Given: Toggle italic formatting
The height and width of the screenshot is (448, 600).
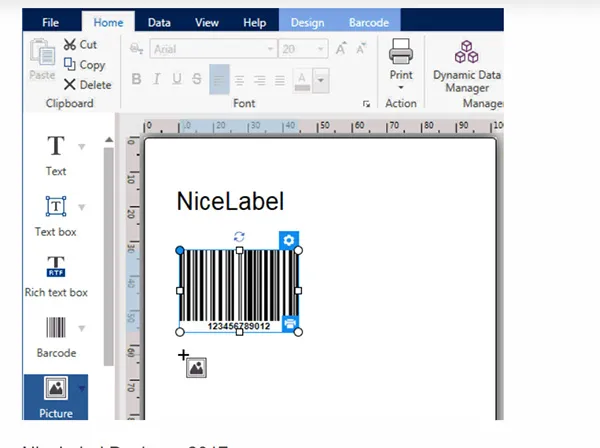Looking at the screenshot, I should tap(157, 79).
